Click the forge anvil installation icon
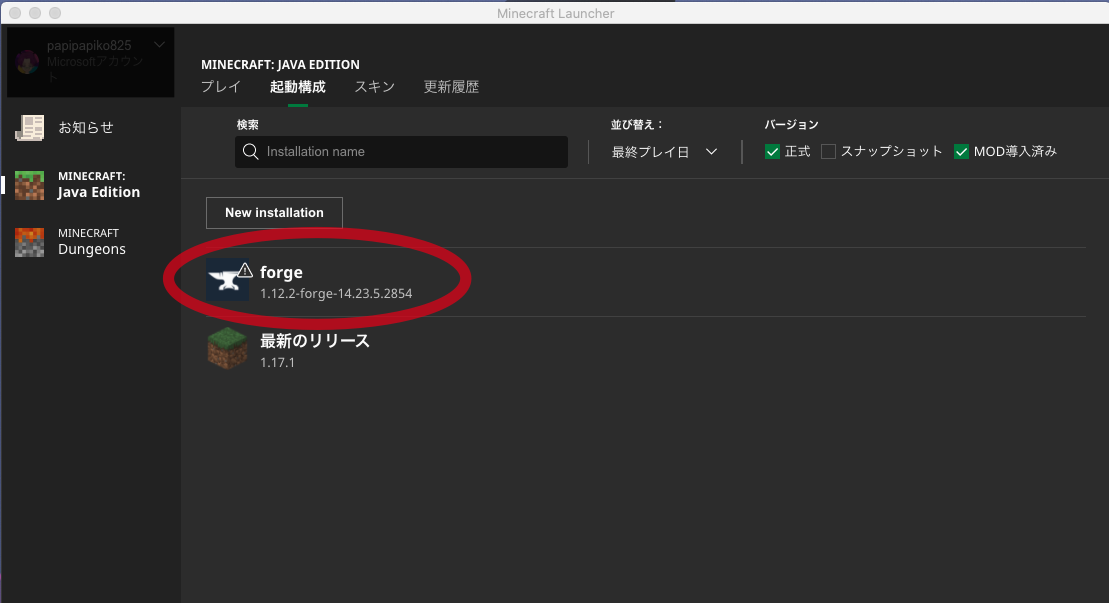Image resolution: width=1109 pixels, height=603 pixels. [x=227, y=280]
